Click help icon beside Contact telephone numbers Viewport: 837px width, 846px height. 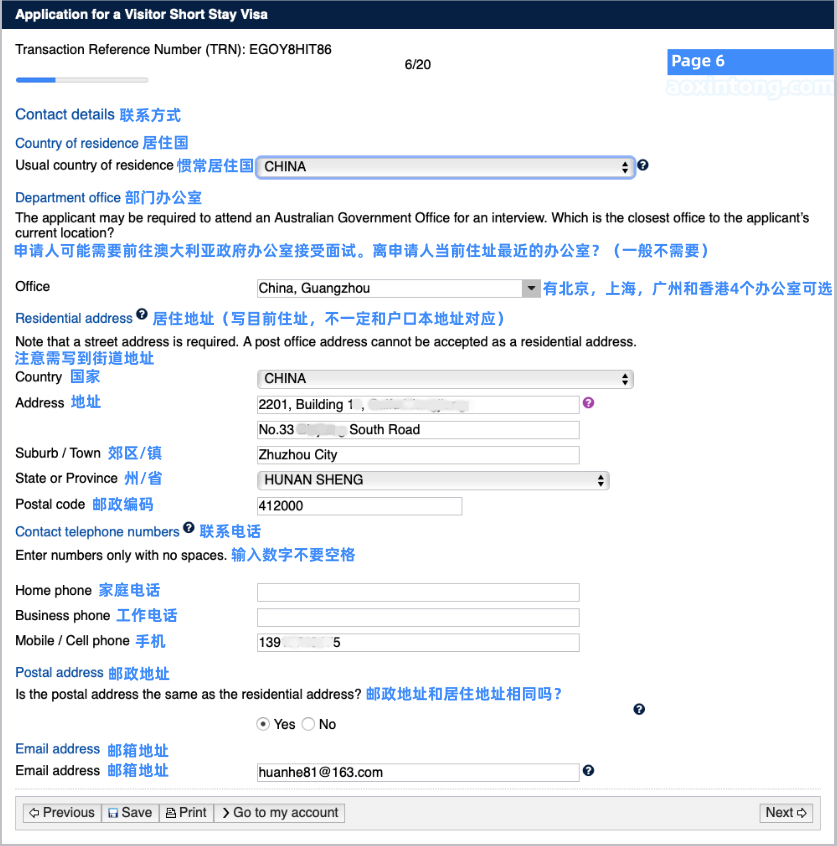pos(189,528)
